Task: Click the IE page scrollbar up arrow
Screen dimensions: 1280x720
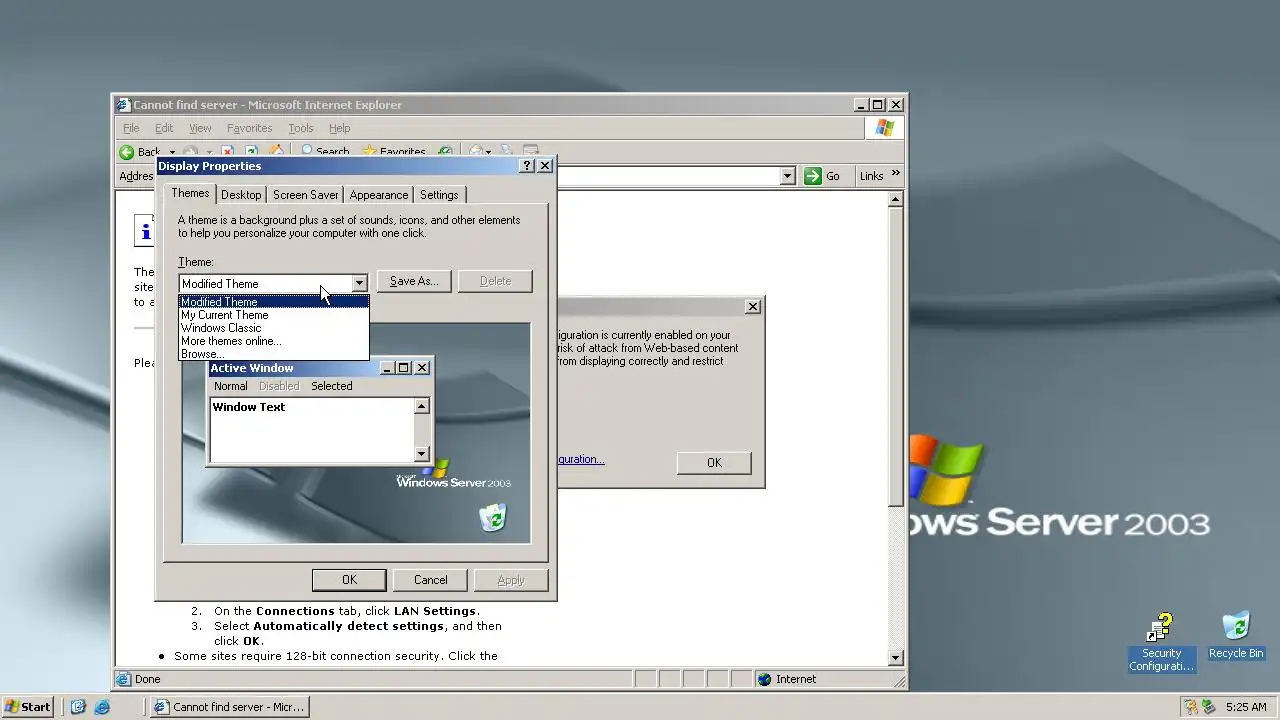Action: (896, 199)
